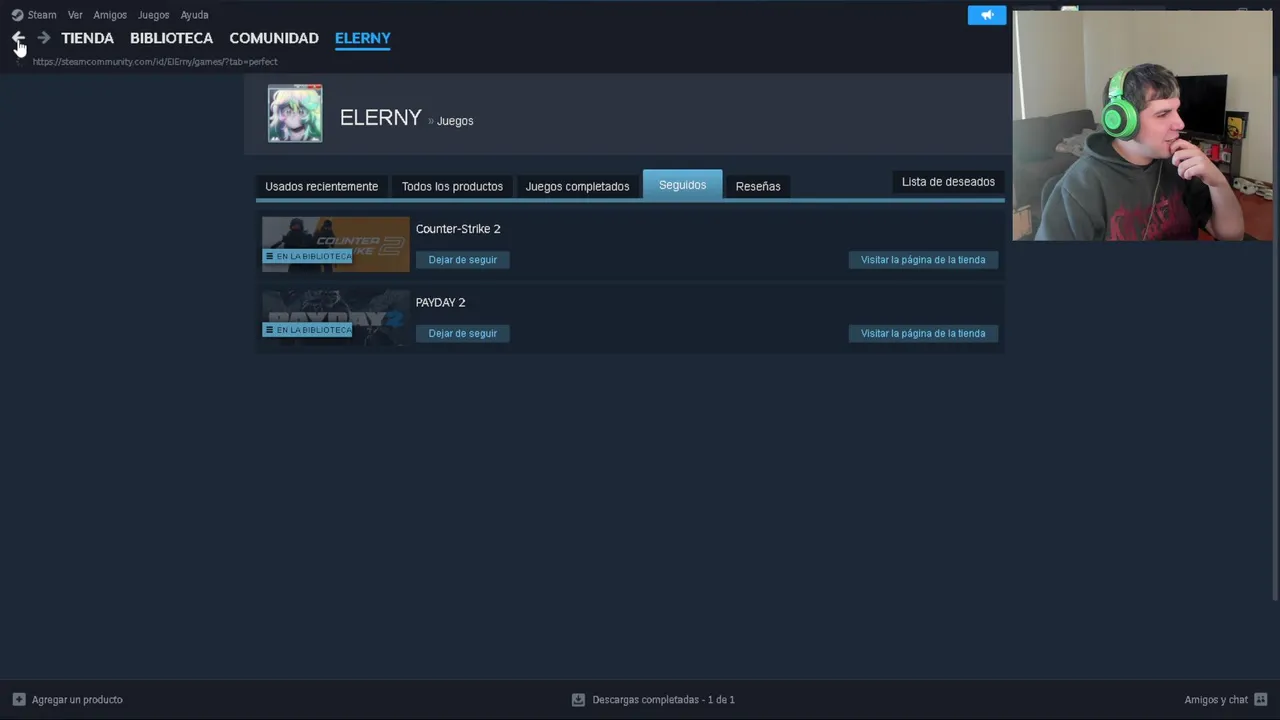Click the page URL text

(x=155, y=62)
